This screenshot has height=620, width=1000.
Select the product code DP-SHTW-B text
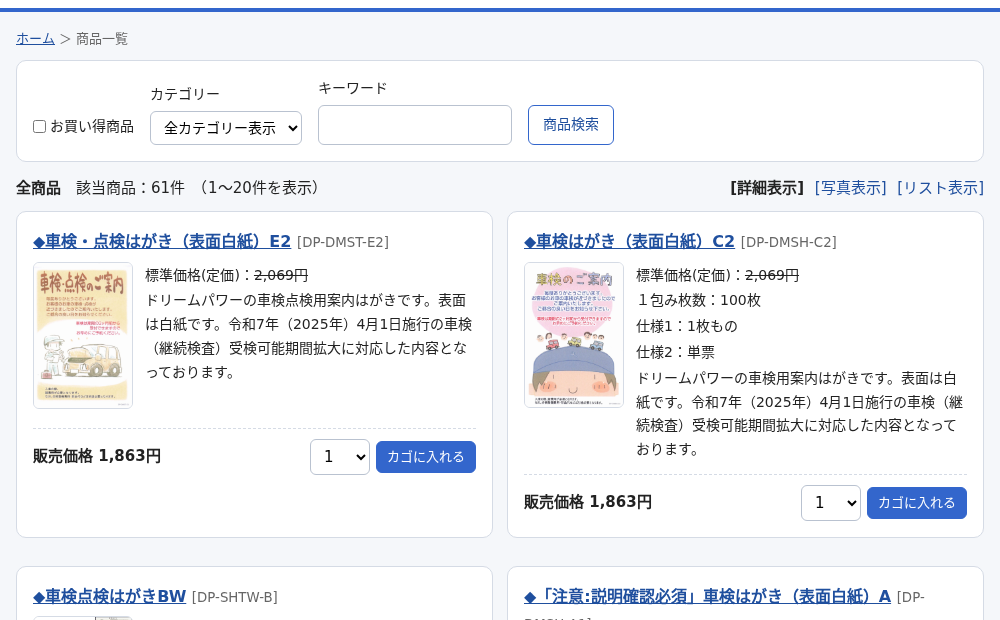coord(235,597)
